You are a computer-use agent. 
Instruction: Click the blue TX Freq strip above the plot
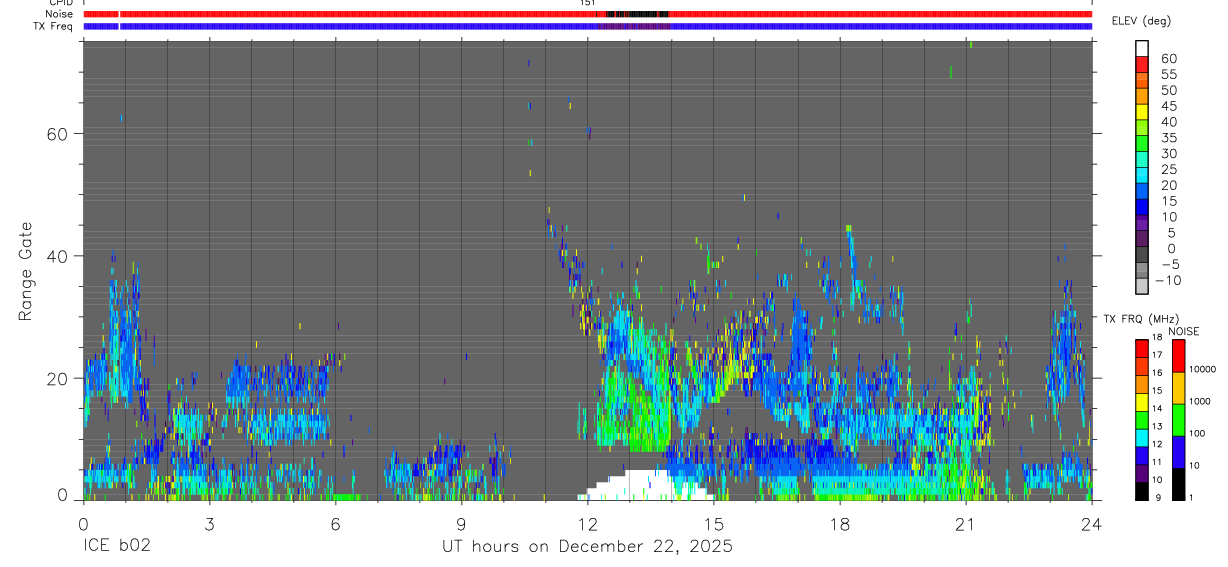click(x=587, y=26)
